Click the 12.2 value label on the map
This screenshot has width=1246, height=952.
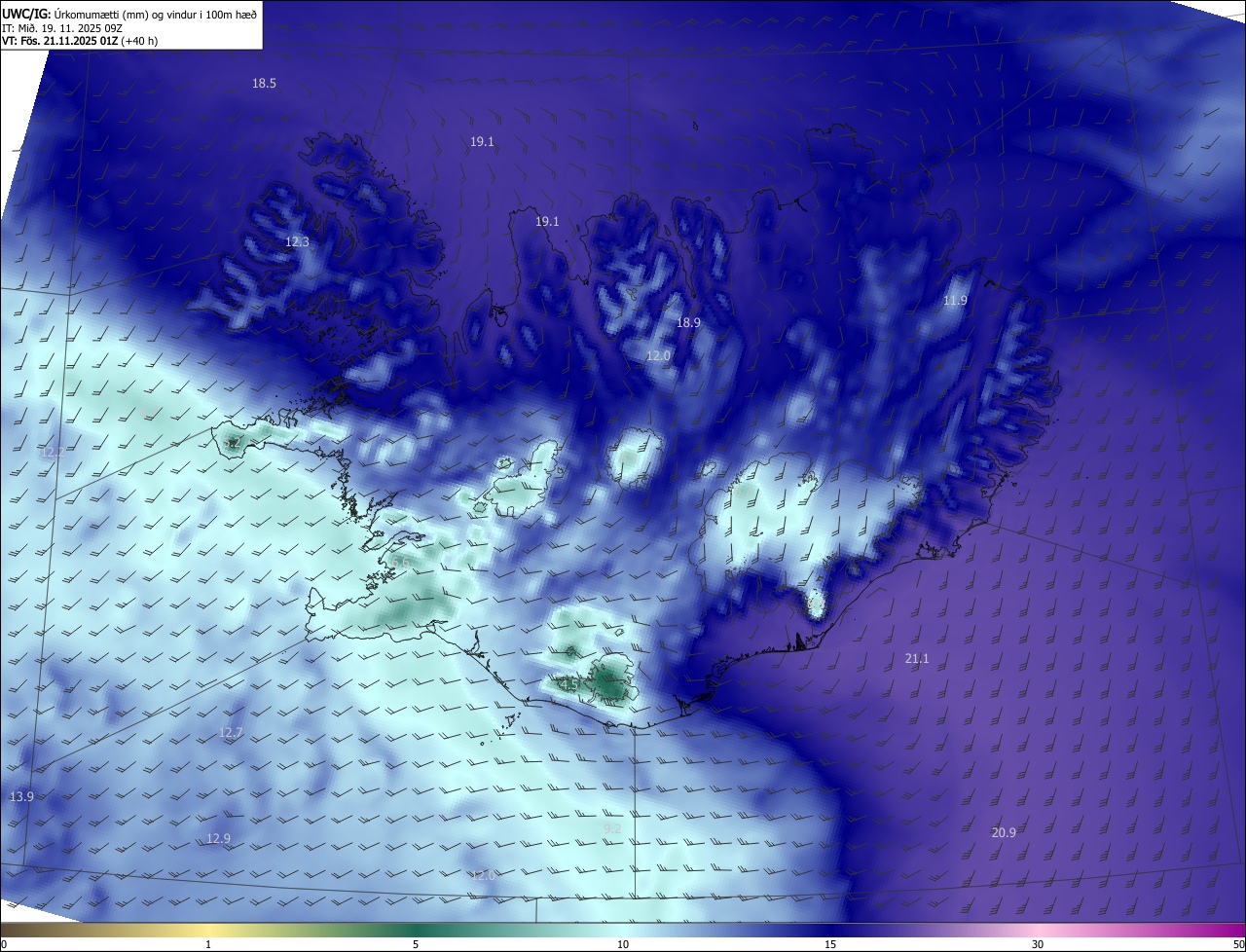pos(53,453)
